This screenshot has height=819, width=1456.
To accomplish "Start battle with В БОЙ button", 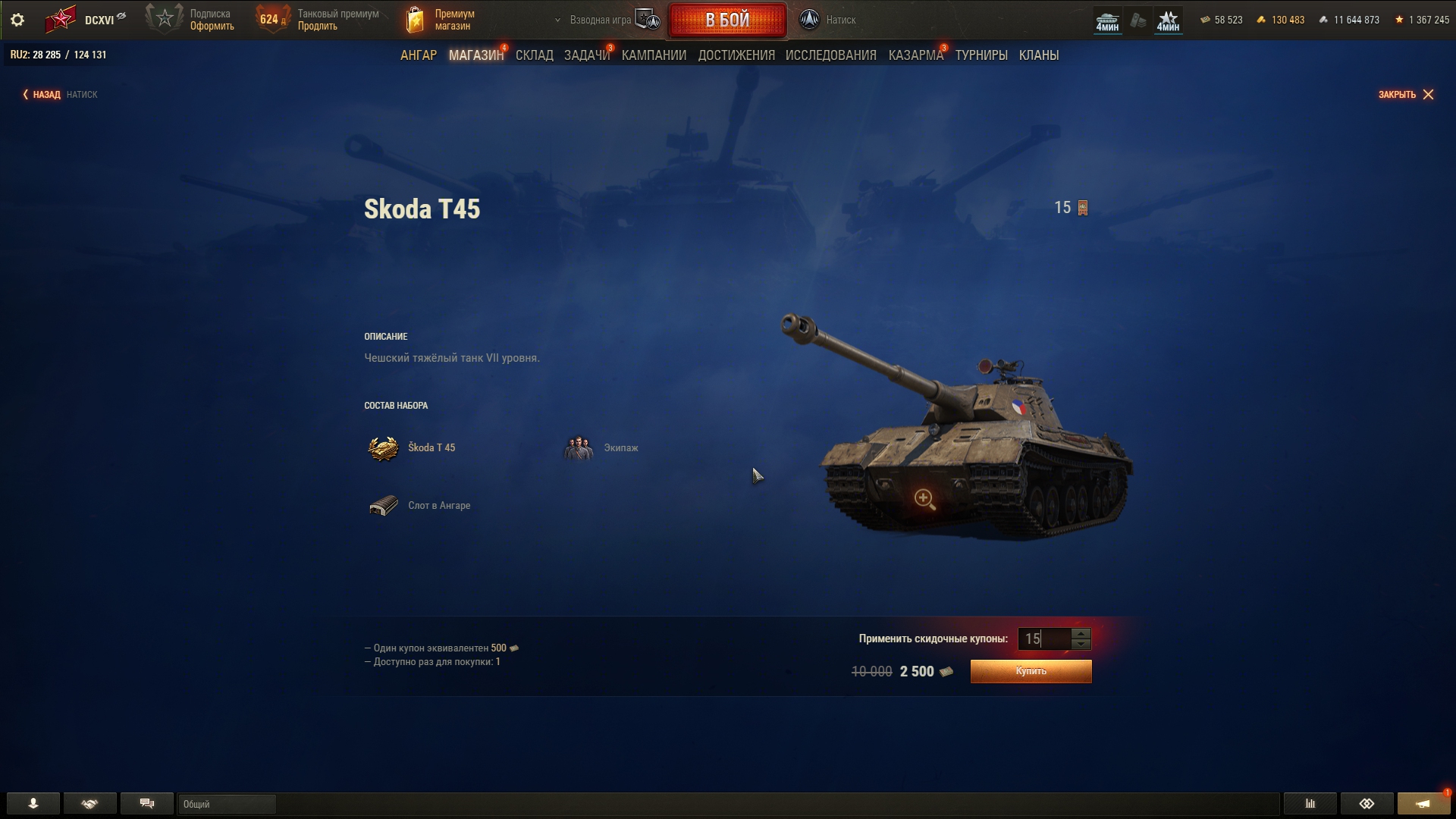I will click(727, 20).
